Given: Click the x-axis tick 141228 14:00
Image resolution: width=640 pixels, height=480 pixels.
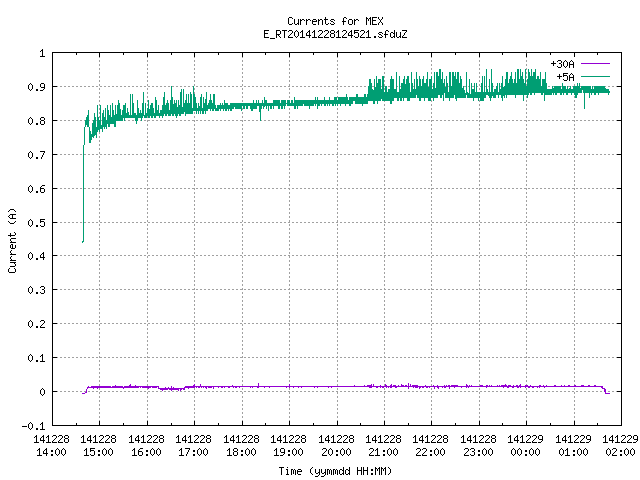Looking at the screenshot, I should tap(51, 445).
